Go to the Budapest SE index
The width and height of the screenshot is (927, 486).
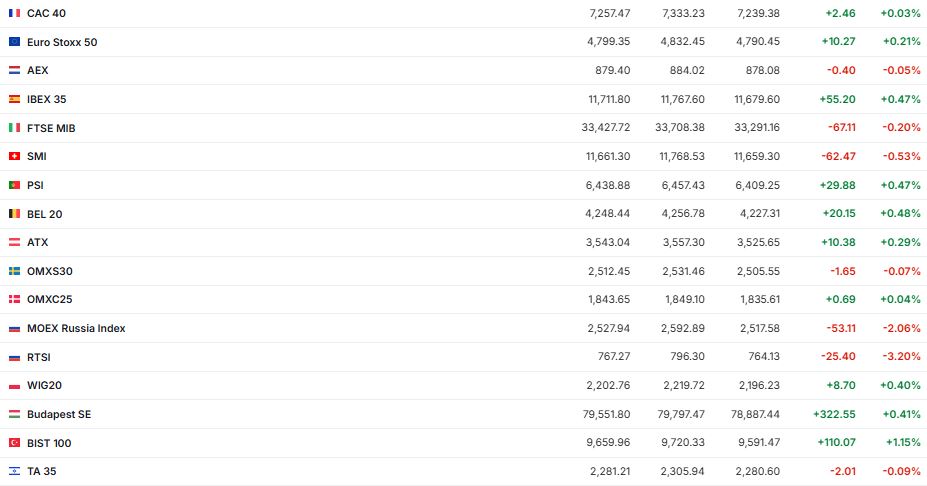tap(59, 414)
